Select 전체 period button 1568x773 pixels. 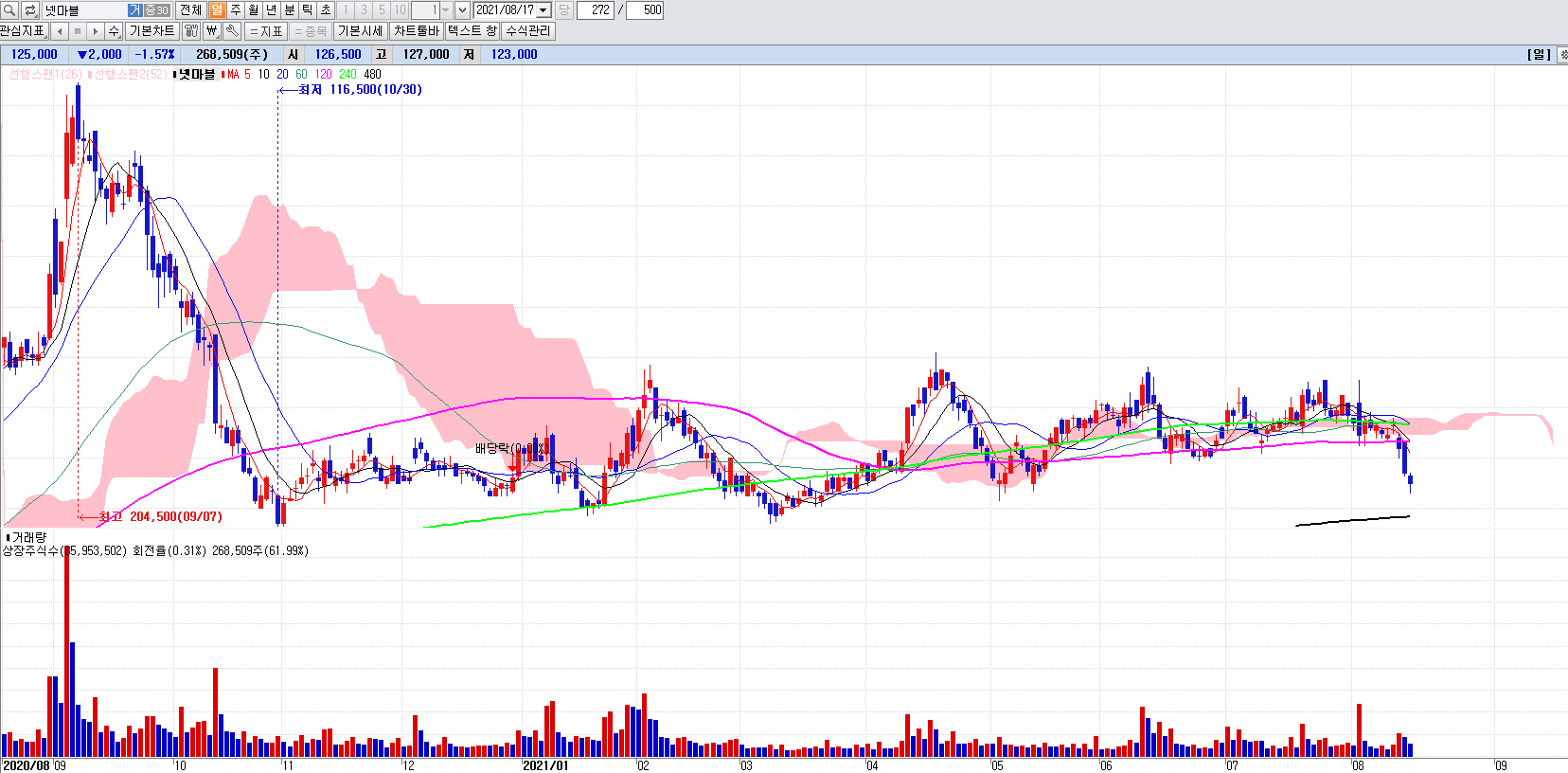(191, 10)
